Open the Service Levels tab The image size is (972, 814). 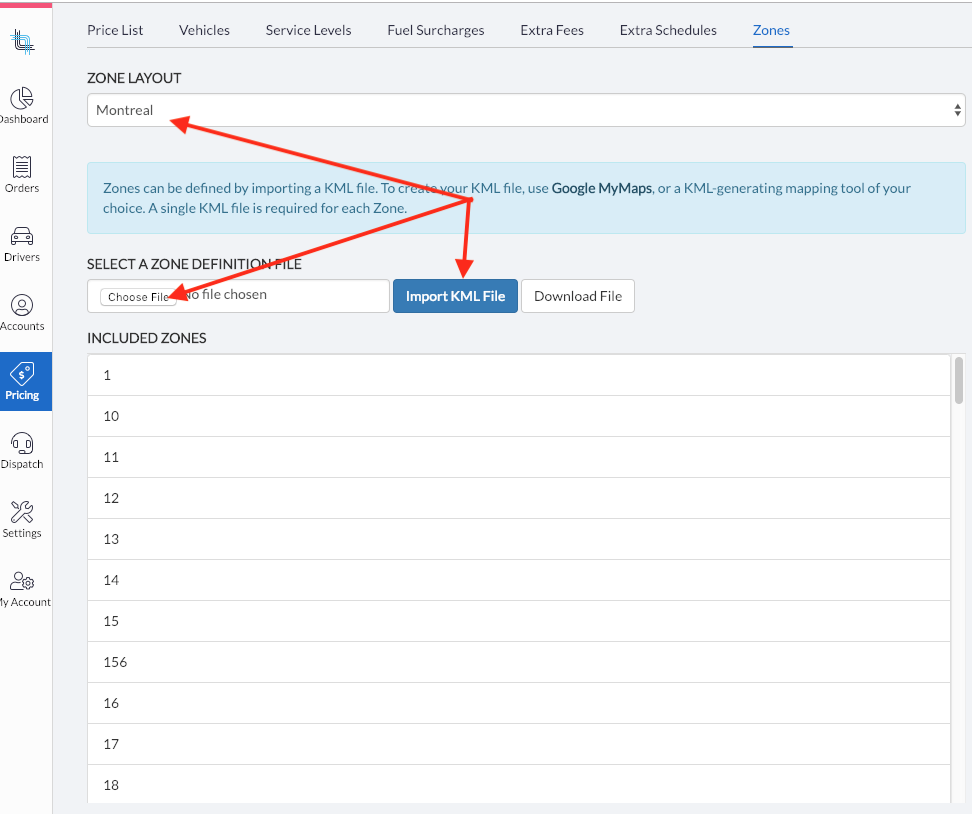pyautogui.click(x=308, y=30)
